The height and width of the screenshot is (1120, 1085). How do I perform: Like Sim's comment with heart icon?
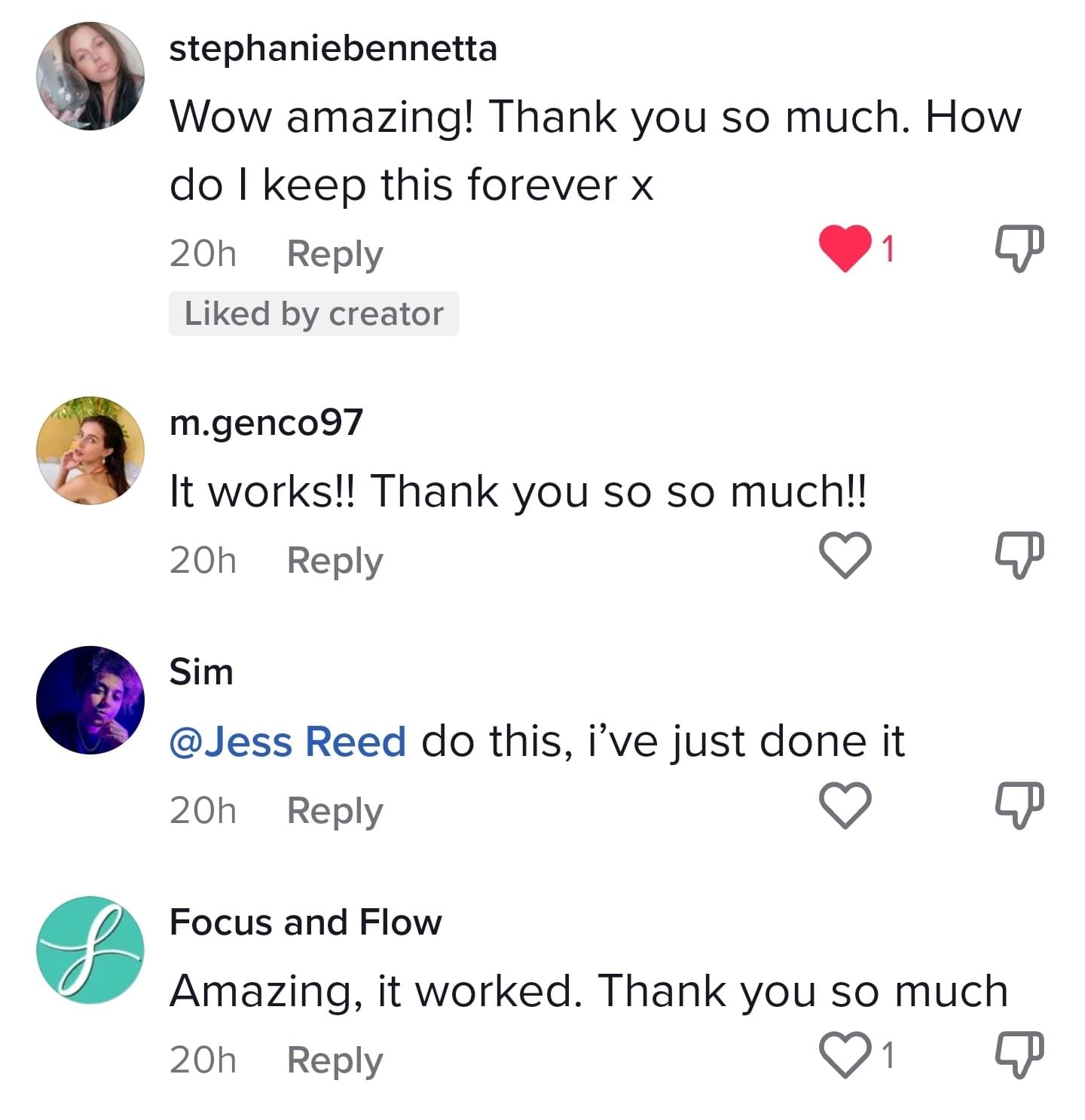[845, 806]
